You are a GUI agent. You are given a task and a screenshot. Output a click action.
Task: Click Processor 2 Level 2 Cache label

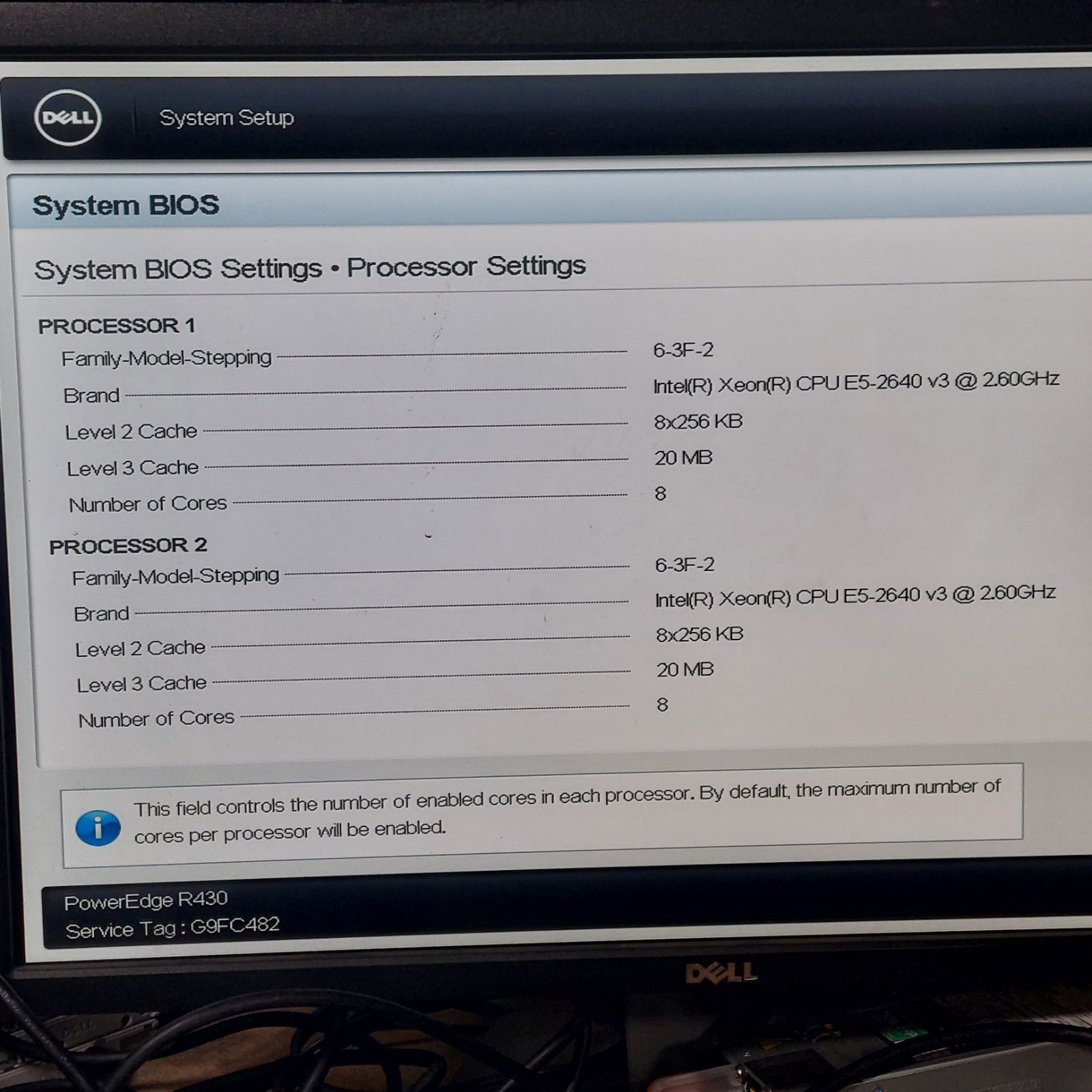140,648
